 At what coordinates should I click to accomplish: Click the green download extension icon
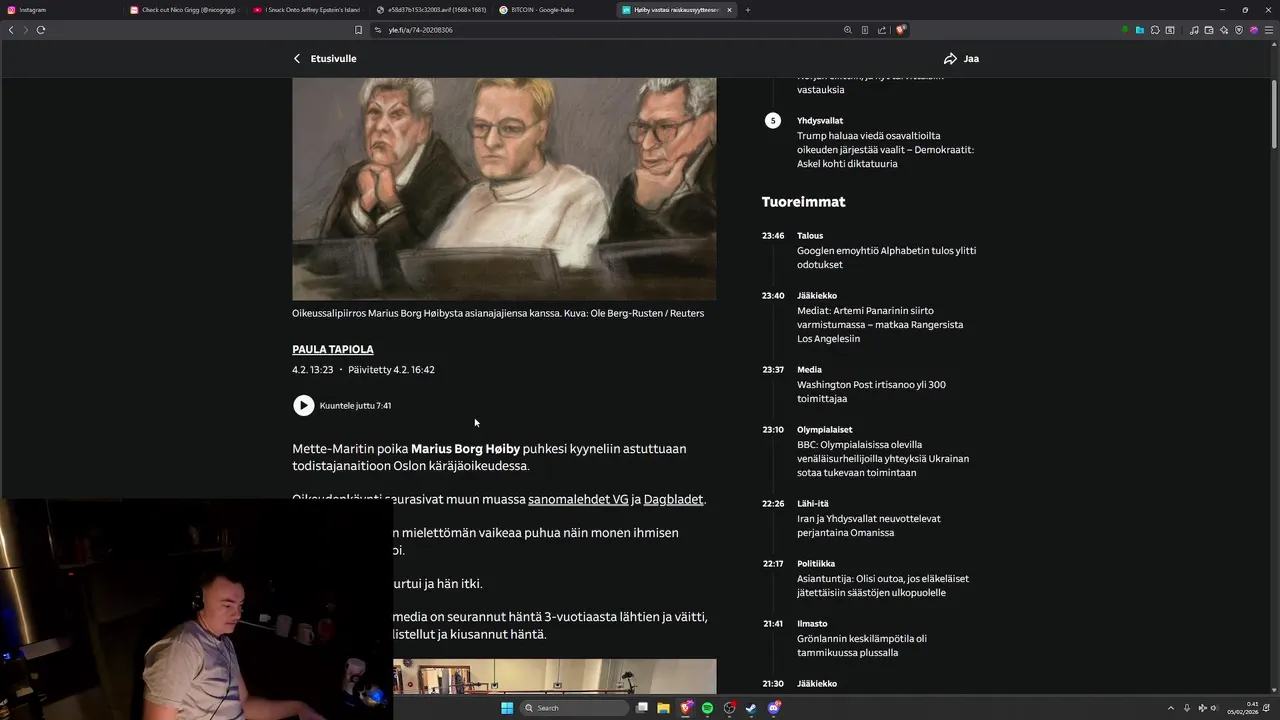1125,30
